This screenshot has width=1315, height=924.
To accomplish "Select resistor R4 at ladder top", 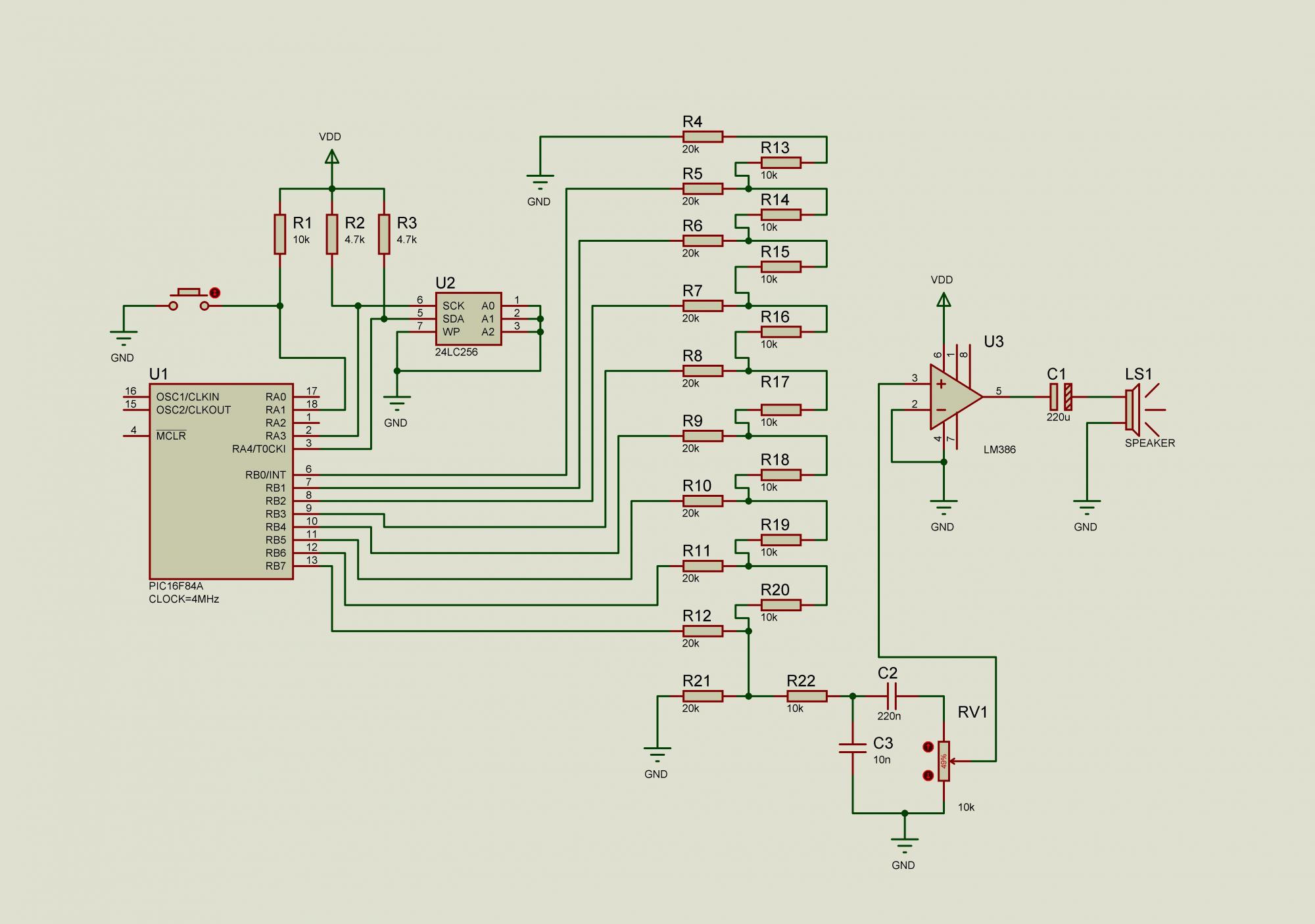I will click(x=702, y=137).
